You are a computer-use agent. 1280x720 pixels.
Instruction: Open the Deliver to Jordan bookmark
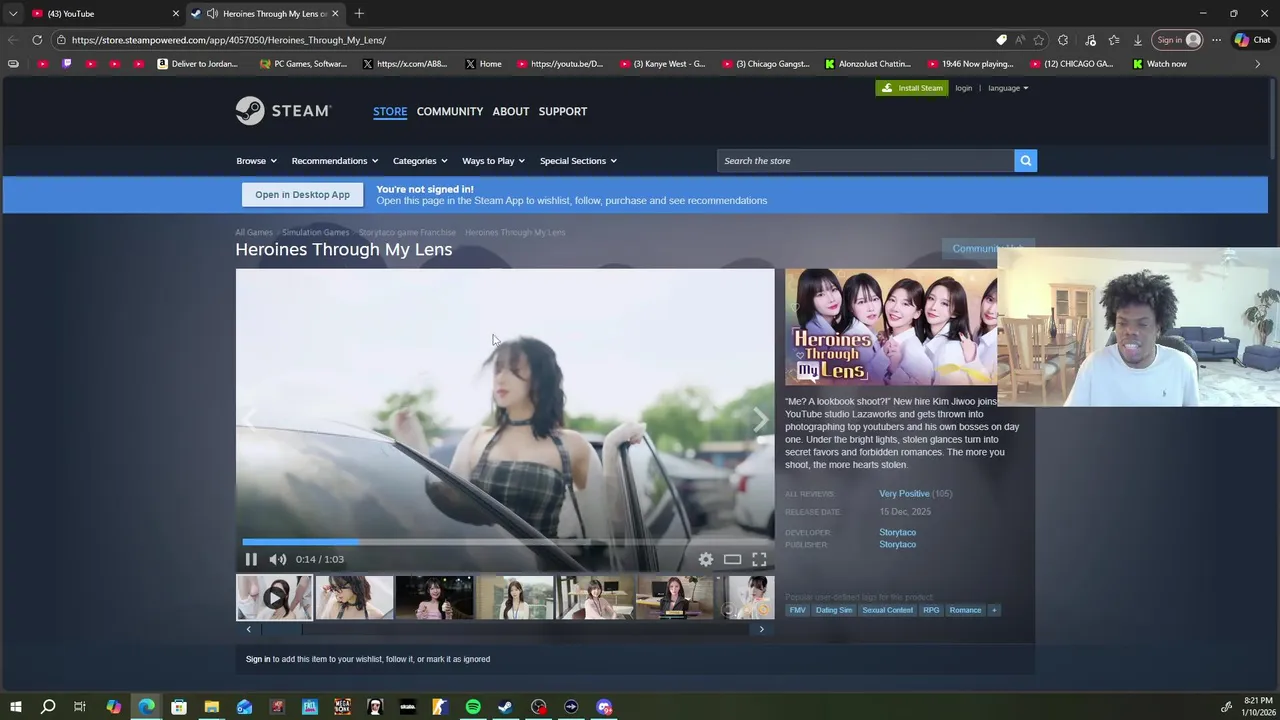(197, 64)
